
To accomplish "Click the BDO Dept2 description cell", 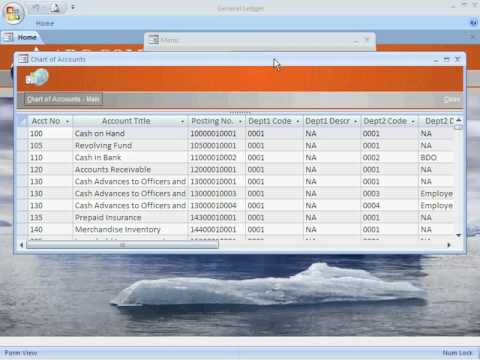I will tap(437, 158).
